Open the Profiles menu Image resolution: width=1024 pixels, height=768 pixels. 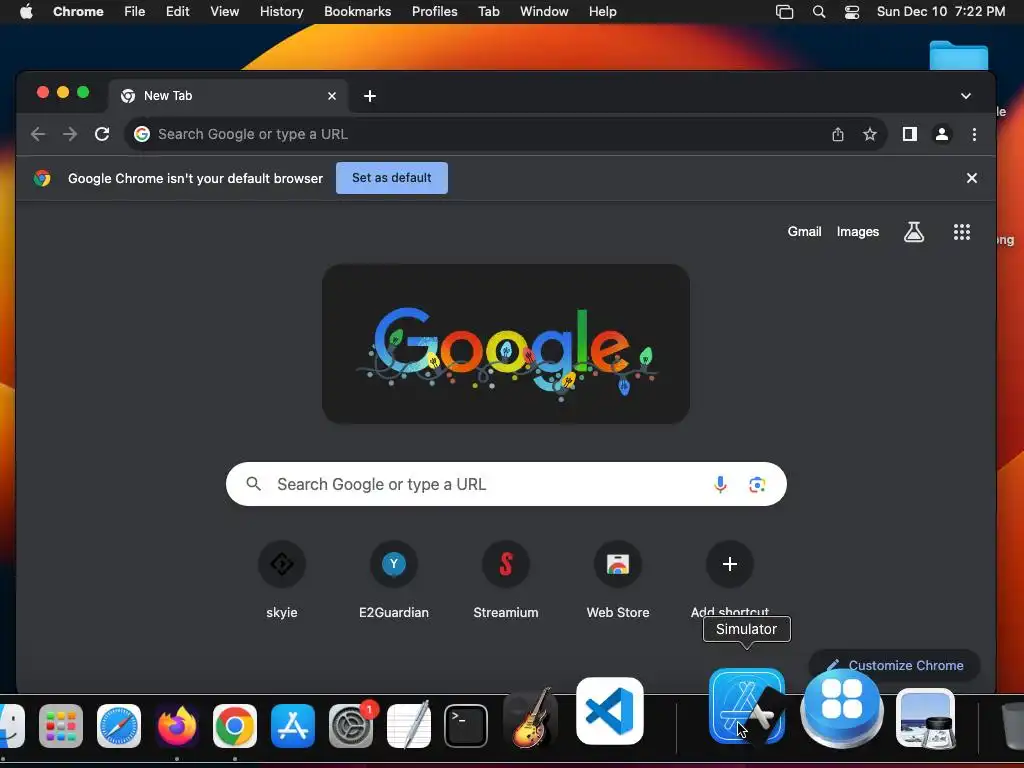[x=434, y=12]
